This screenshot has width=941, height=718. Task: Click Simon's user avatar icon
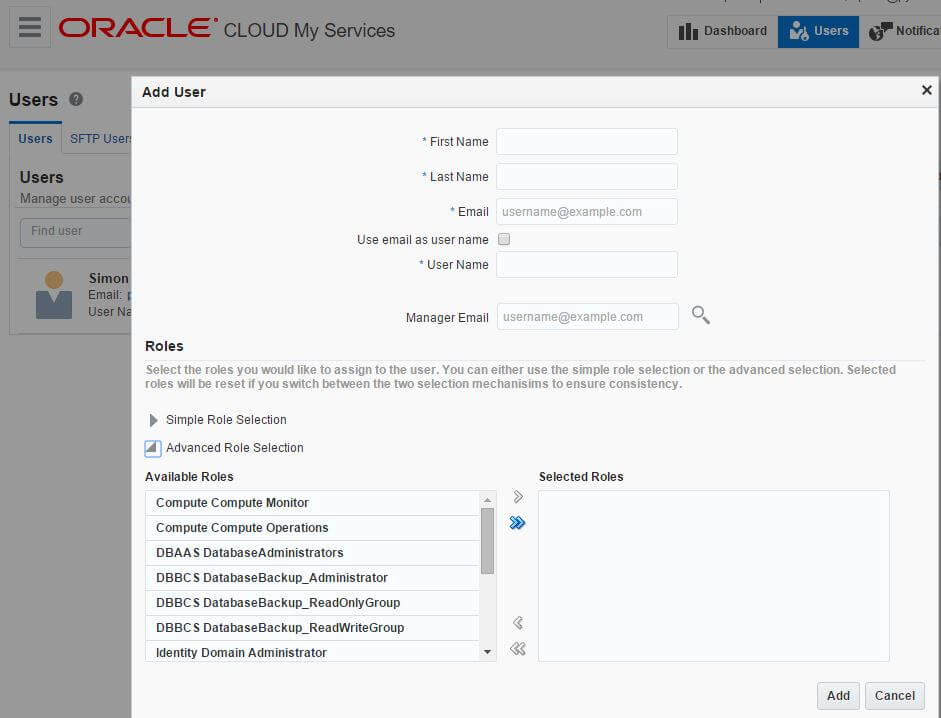[x=54, y=295]
